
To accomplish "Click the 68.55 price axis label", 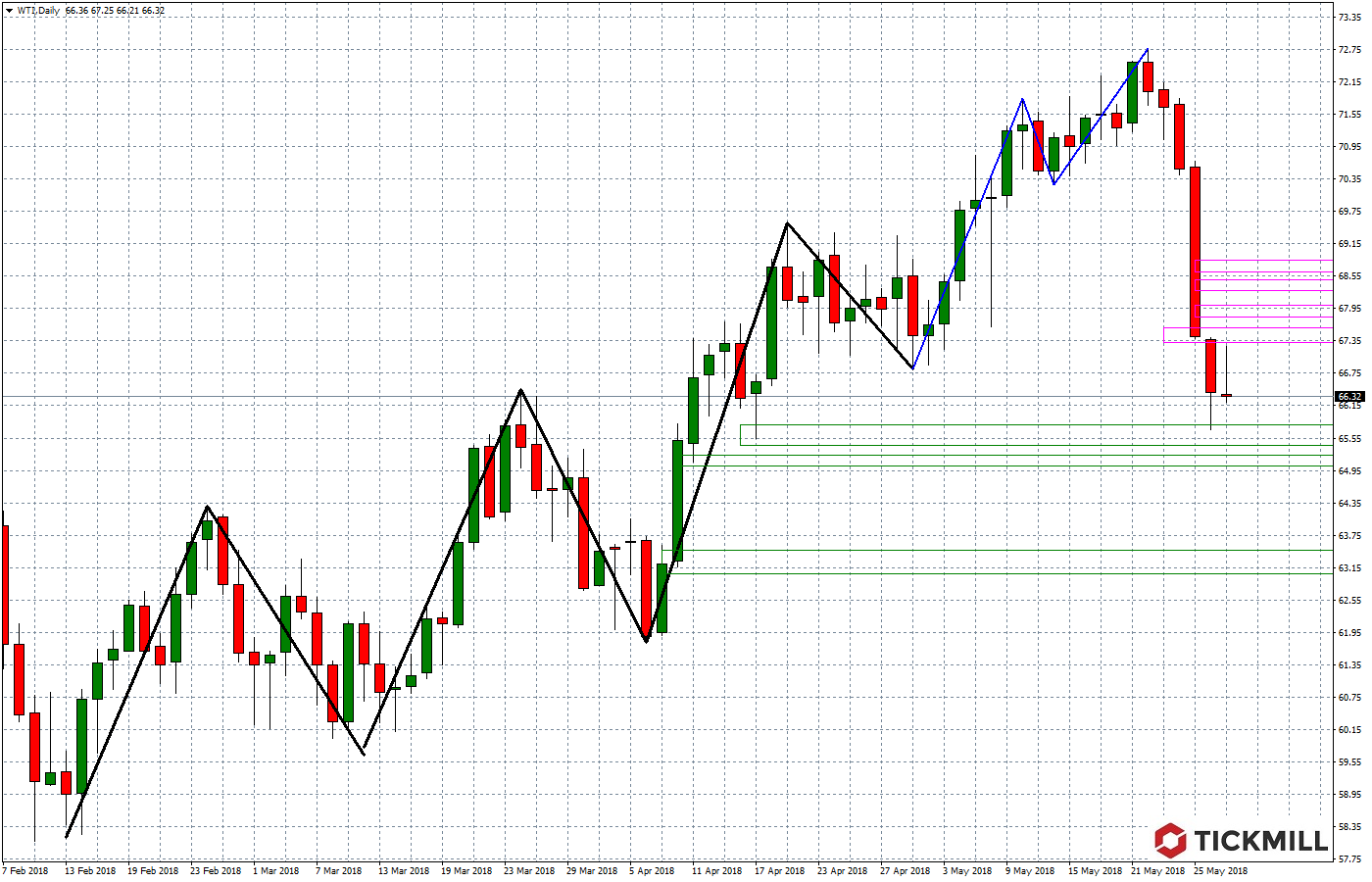I will [x=1349, y=276].
